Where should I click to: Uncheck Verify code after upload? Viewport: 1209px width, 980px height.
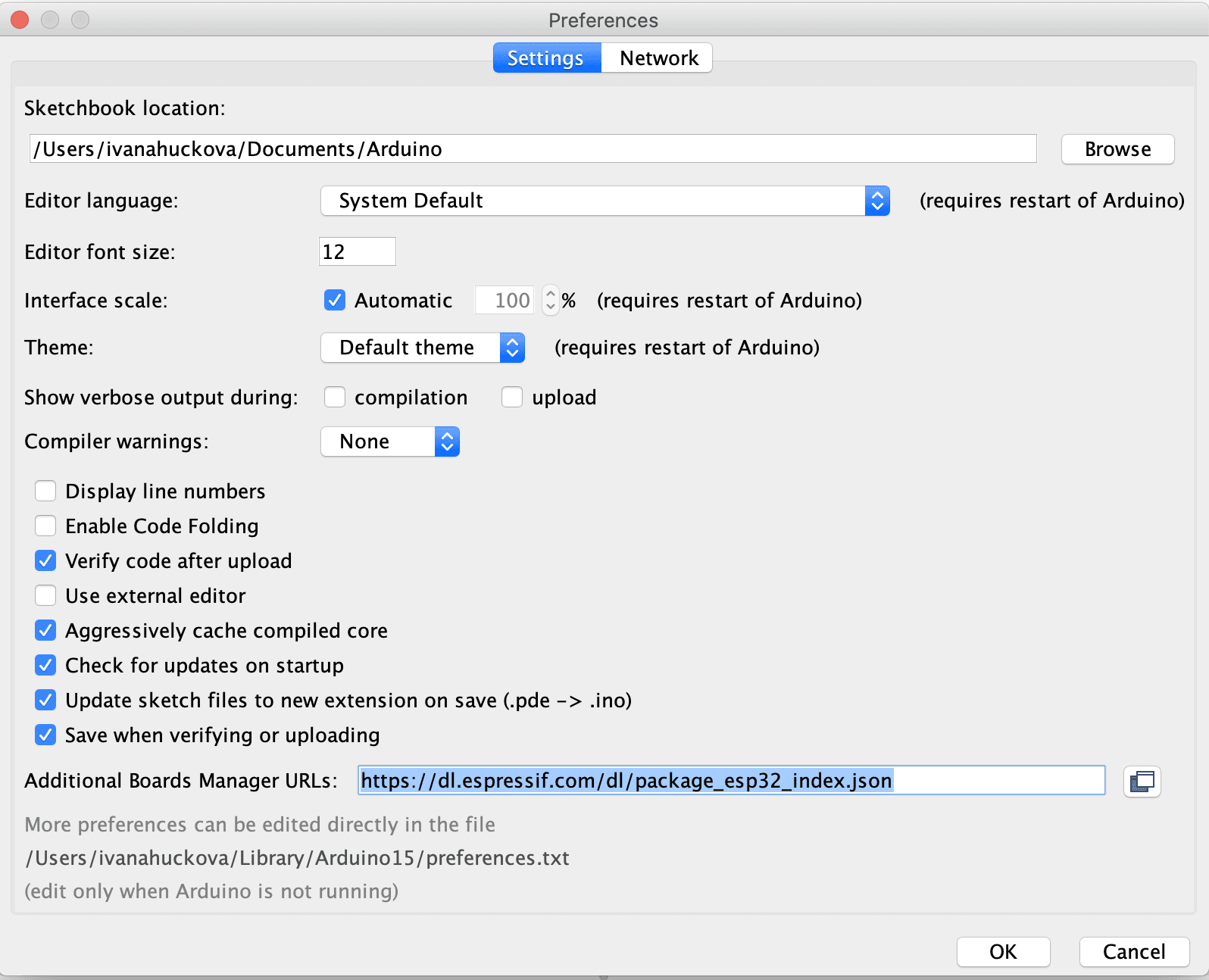click(x=45, y=561)
